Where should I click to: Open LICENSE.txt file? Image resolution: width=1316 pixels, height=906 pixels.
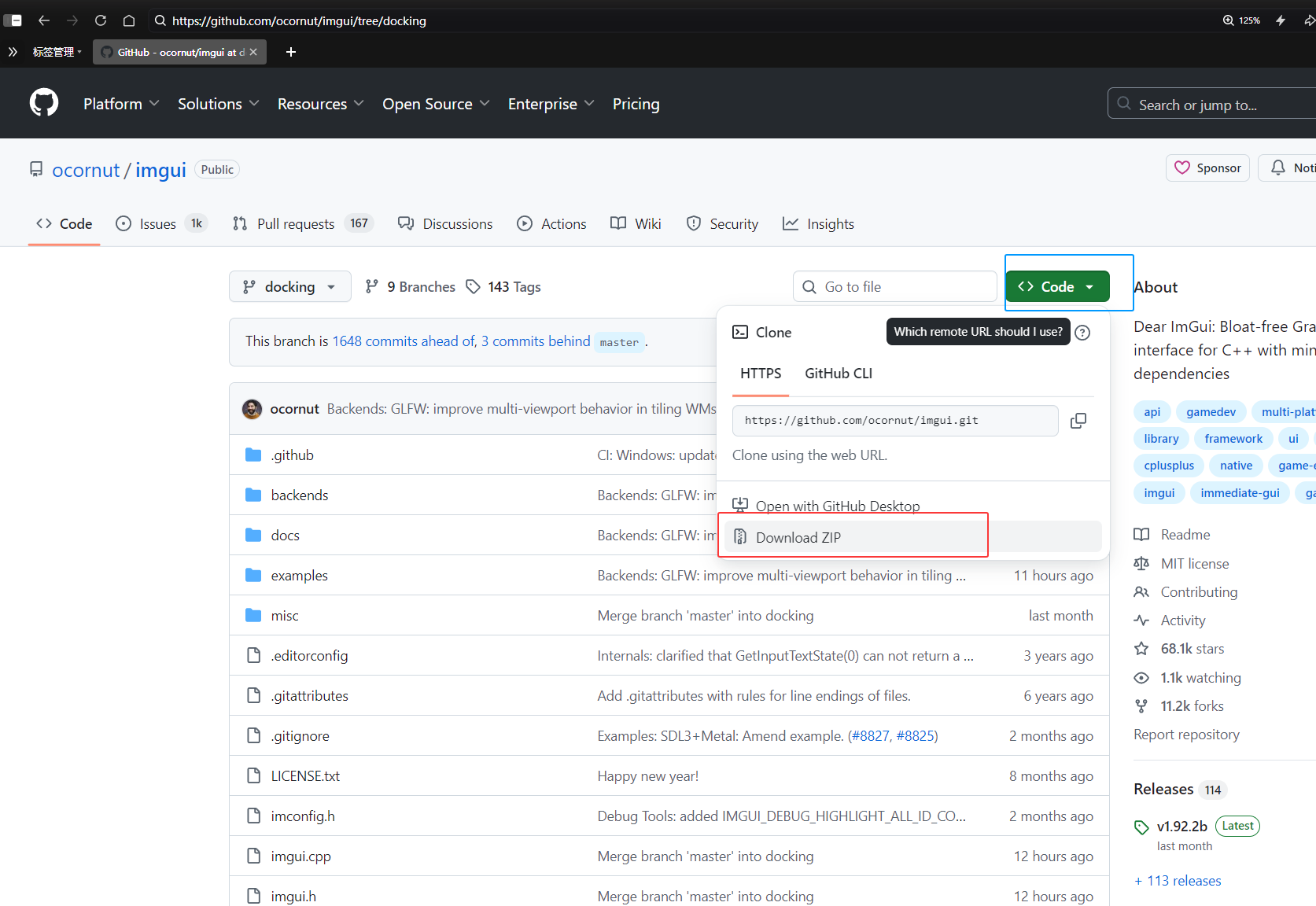point(306,776)
